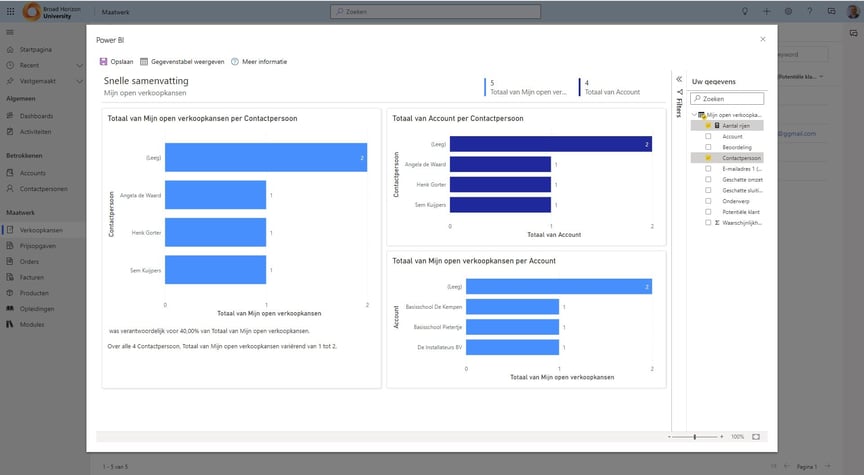Image resolution: width=864 pixels, height=475 pixels.
Task: Open the user profile avatar
Action: (853, 11)
